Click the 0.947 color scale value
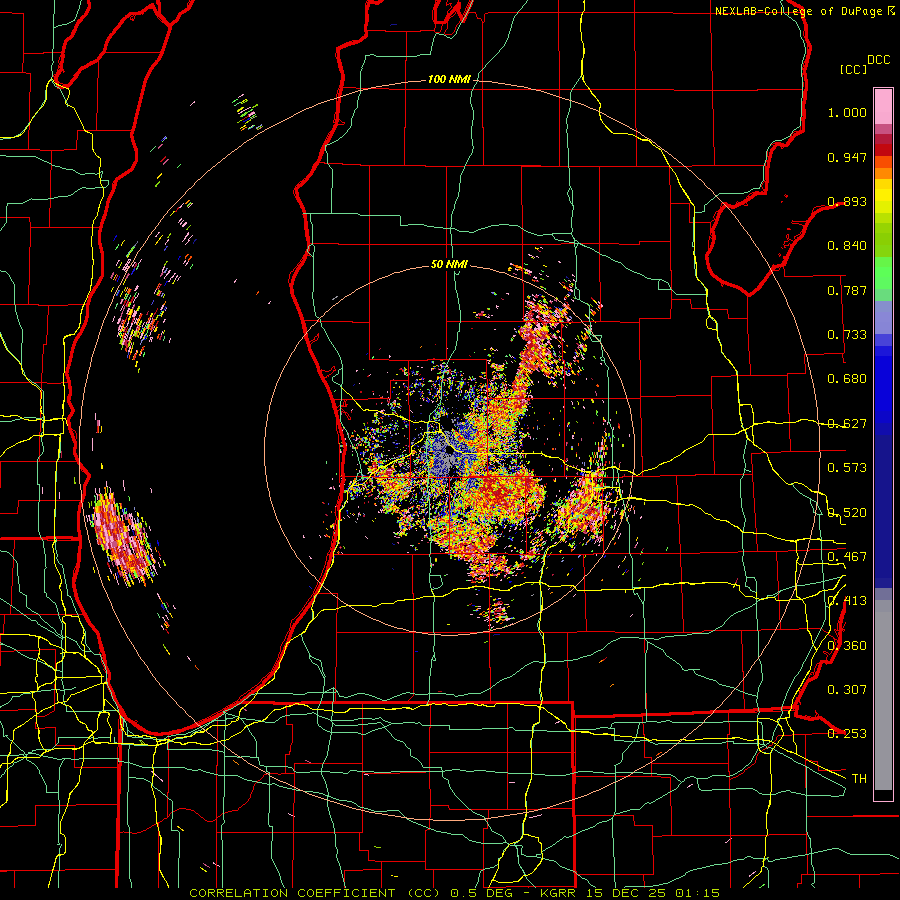 pos(847,157)
